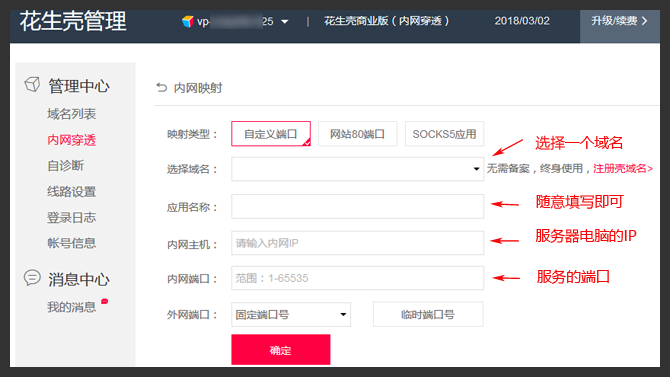This screenshot has height=377, width=670.
Task: Click the colorful cube account icon
Action: 188,21
